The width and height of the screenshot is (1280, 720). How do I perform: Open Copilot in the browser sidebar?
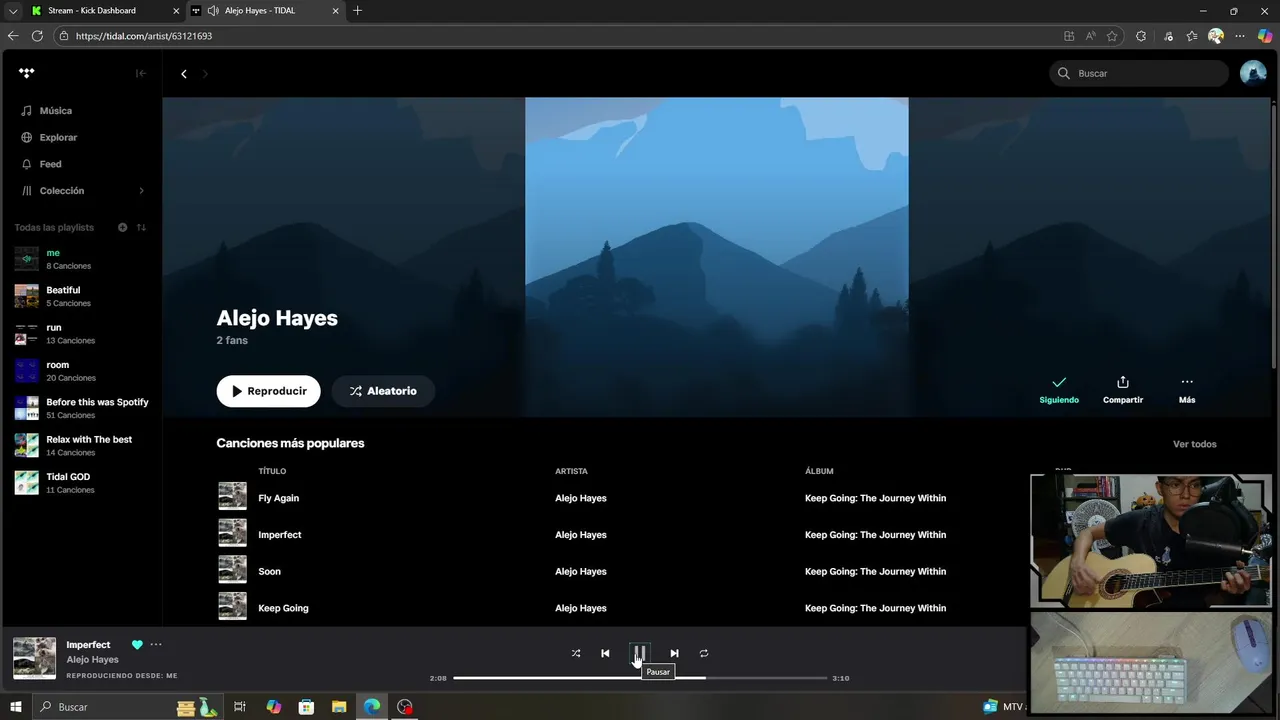[1265, 36]
